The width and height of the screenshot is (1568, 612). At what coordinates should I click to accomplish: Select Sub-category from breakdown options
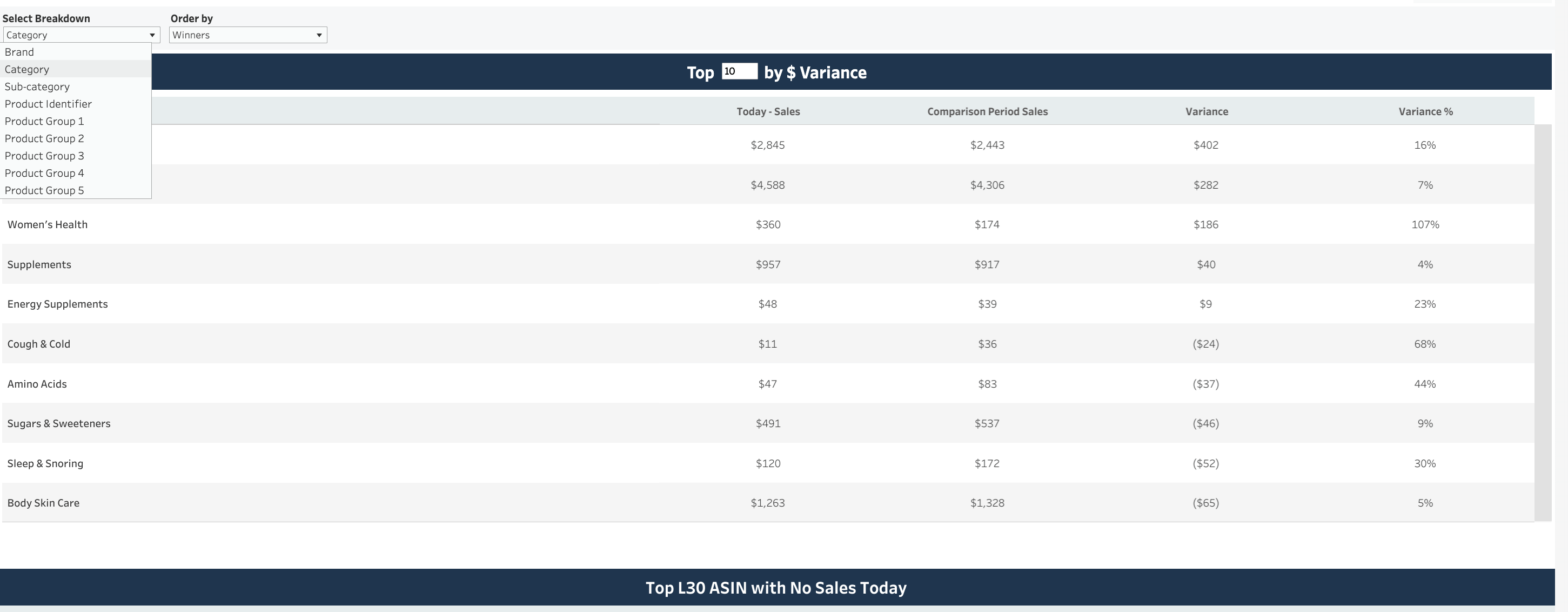(37, 86)
